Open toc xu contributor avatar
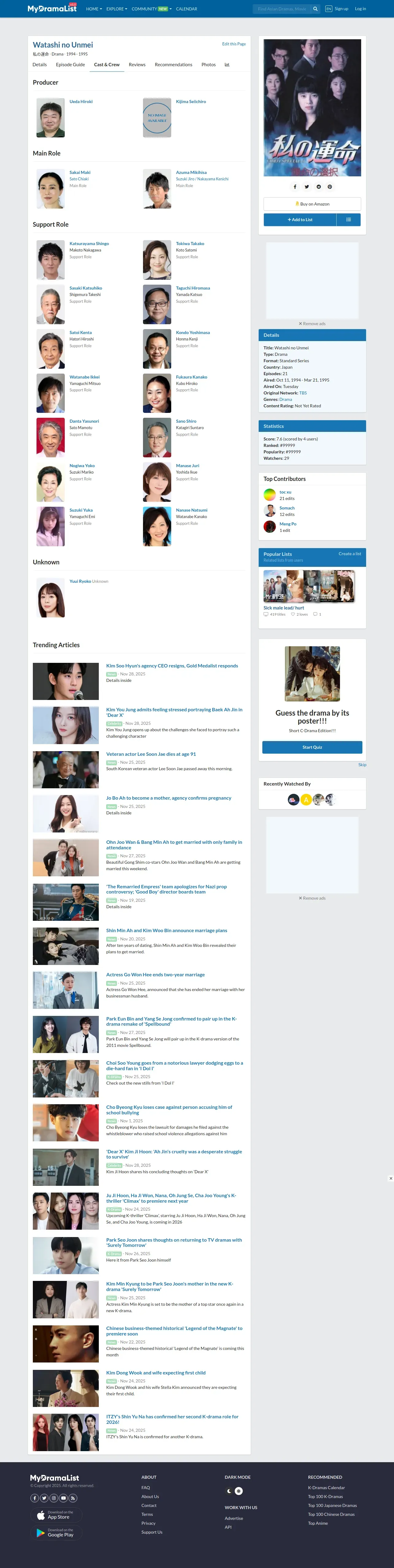This screenshot has height=1568, width=394. [x=270, y=495]
